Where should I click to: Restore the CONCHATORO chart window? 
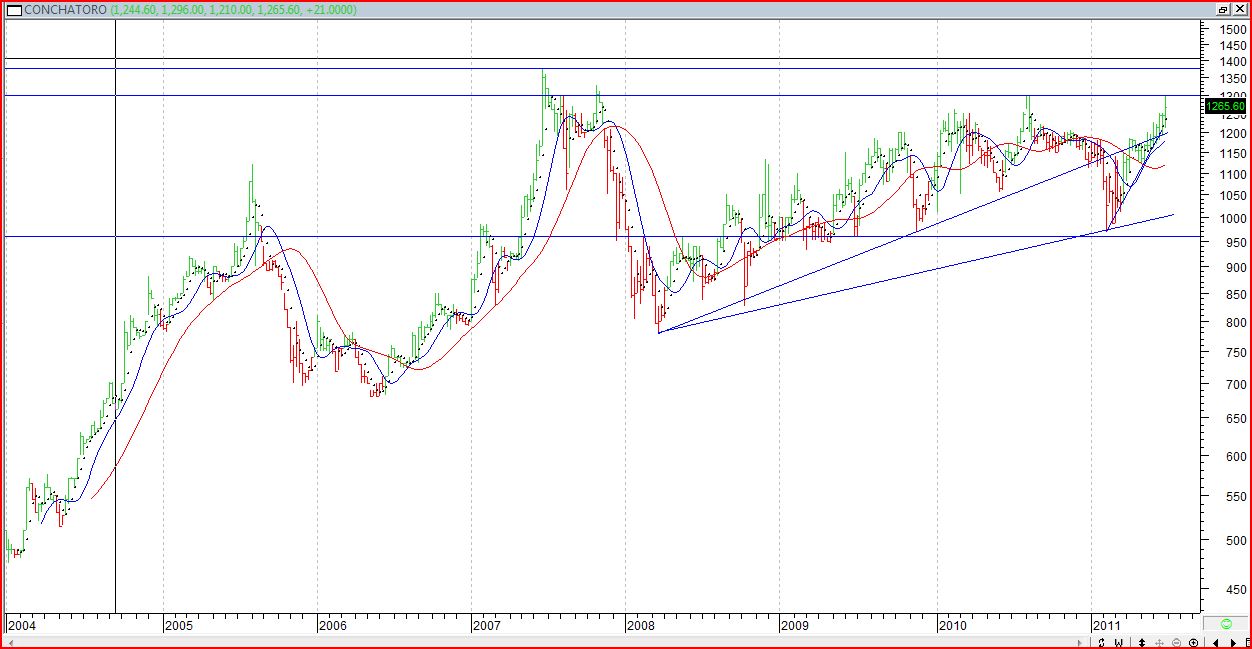[1224, 9]
